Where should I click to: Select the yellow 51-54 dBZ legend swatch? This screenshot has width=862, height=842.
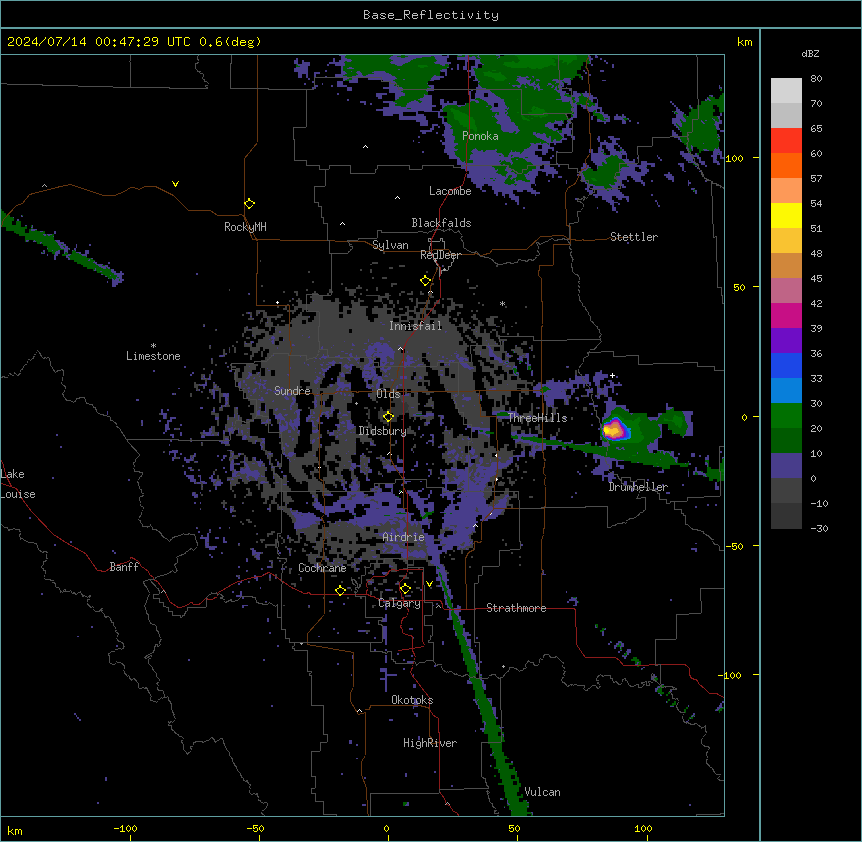(x=786, y=215)
